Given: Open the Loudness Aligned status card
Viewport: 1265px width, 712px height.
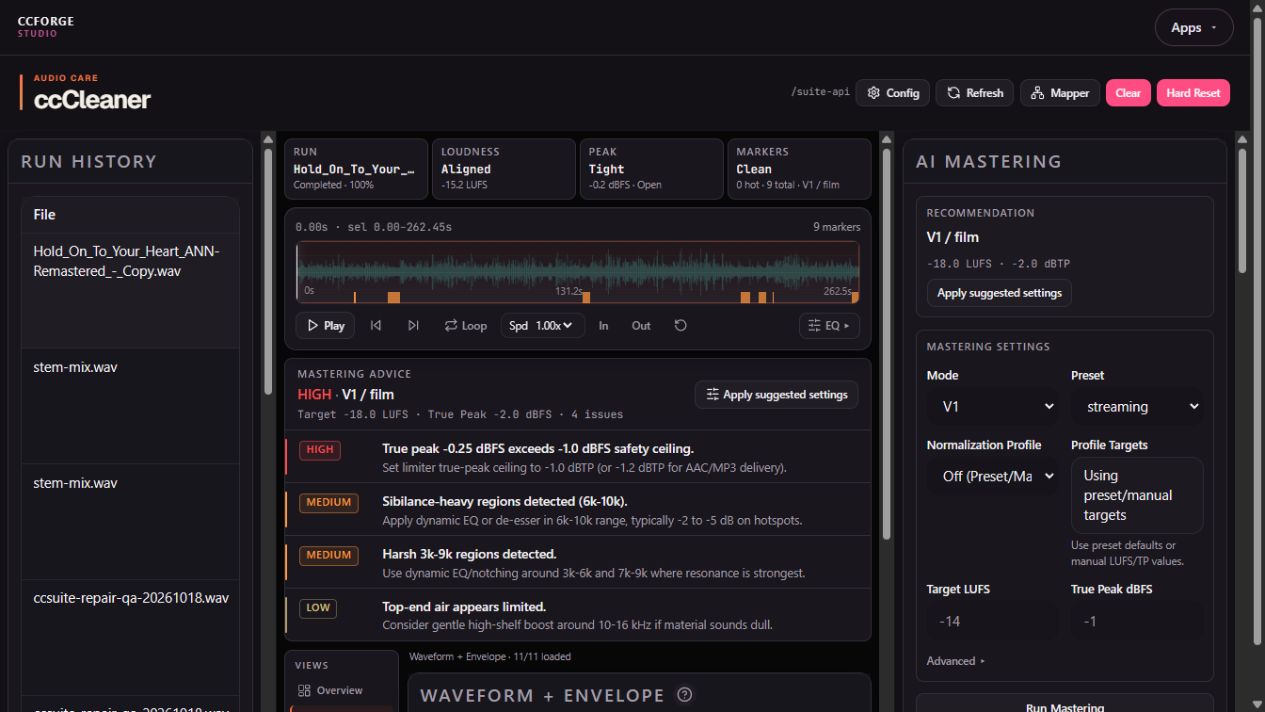Looking at the screenshot, I should click(x=504, y=169).
